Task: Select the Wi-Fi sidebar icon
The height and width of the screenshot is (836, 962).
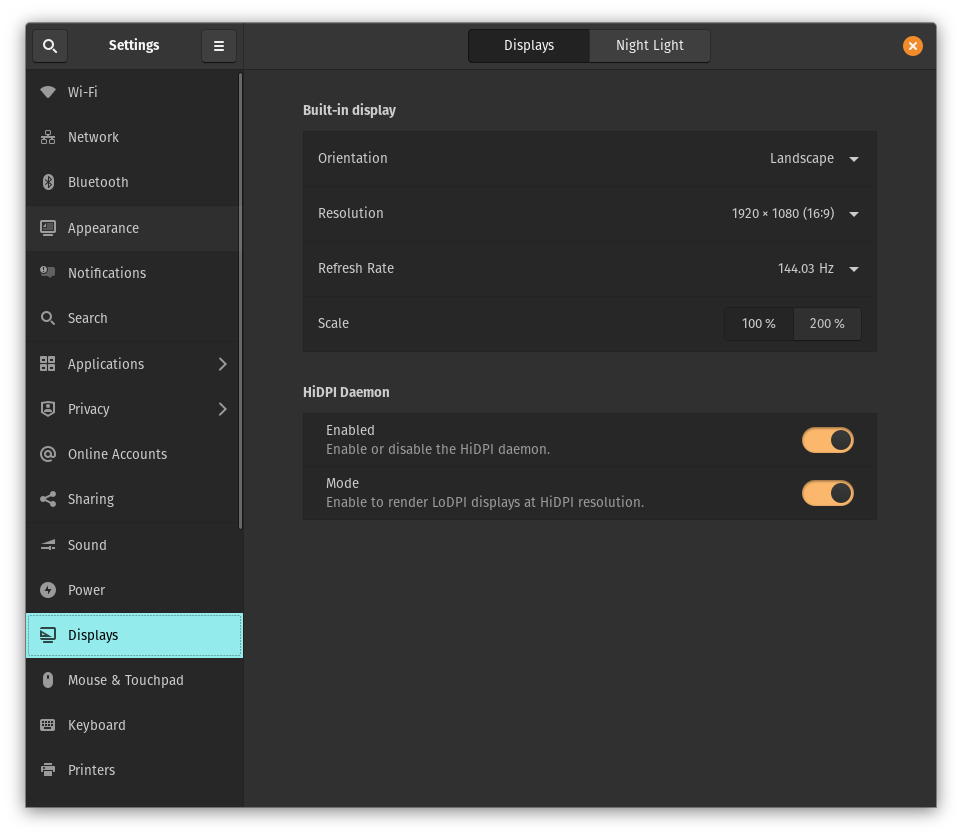Action: point(47,91)
